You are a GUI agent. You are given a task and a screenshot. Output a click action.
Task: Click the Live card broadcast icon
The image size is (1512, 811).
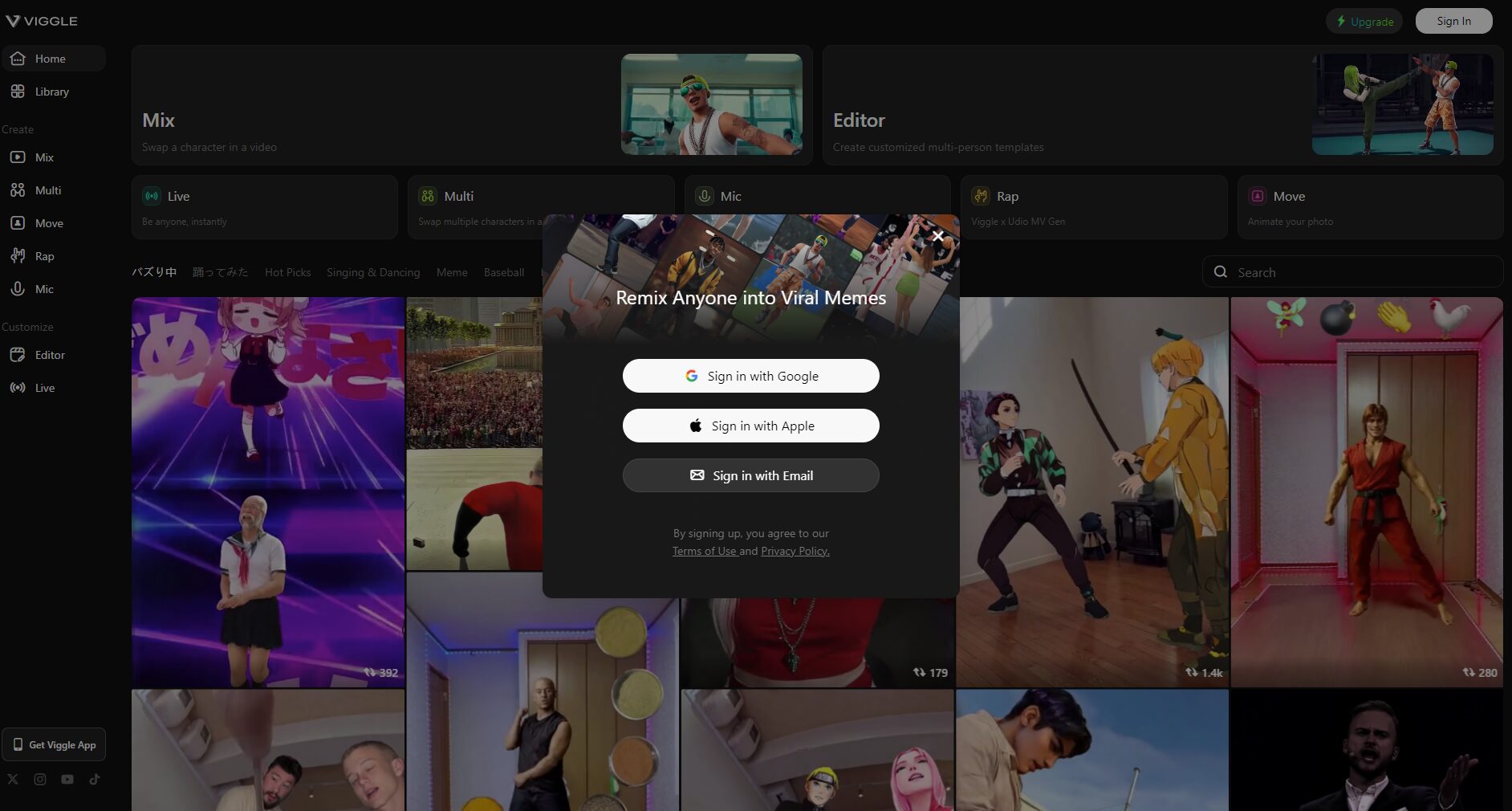pyautogui.click(x=152, y=196)
